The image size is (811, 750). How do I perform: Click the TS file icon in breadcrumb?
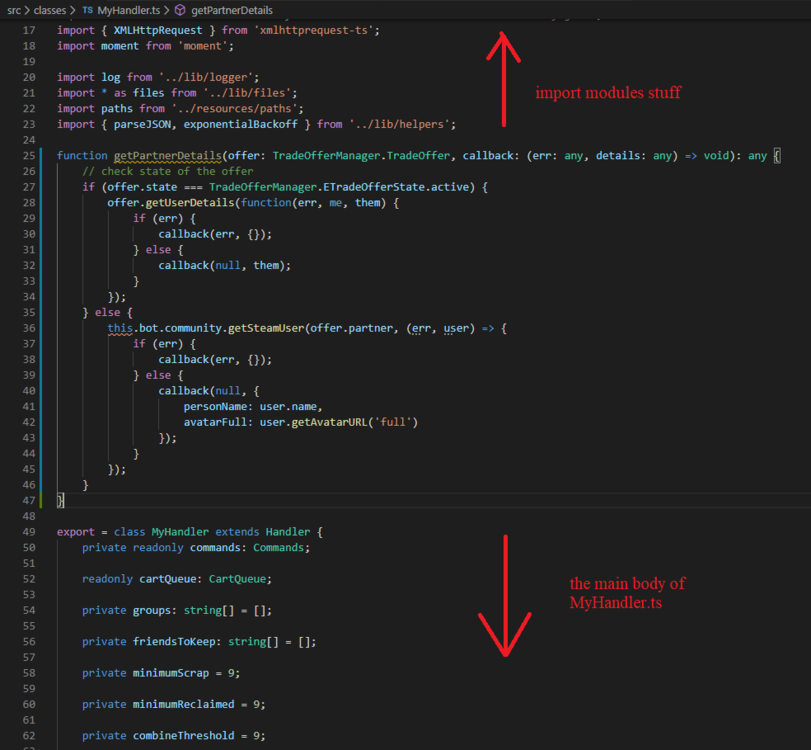click(88, 10)
